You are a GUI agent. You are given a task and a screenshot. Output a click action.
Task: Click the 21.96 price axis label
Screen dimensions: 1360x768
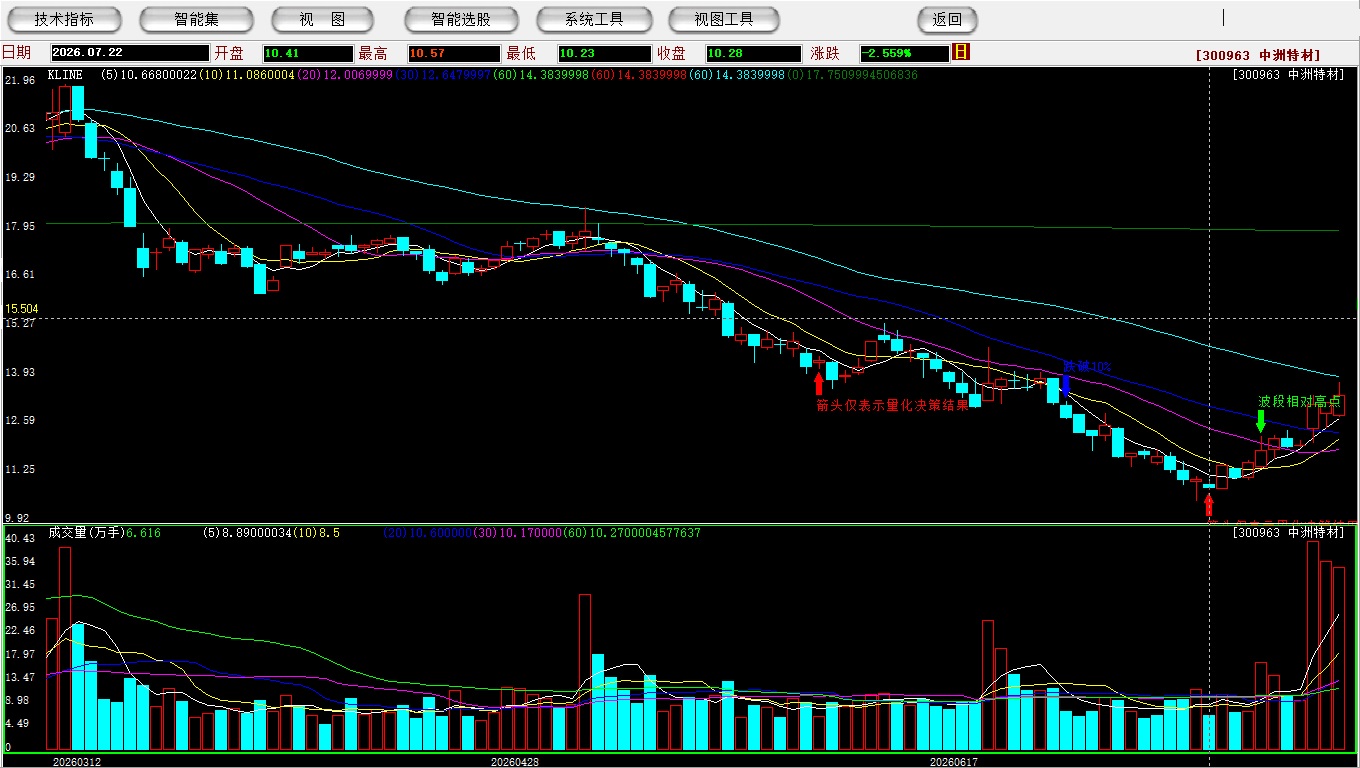[20, 80]
